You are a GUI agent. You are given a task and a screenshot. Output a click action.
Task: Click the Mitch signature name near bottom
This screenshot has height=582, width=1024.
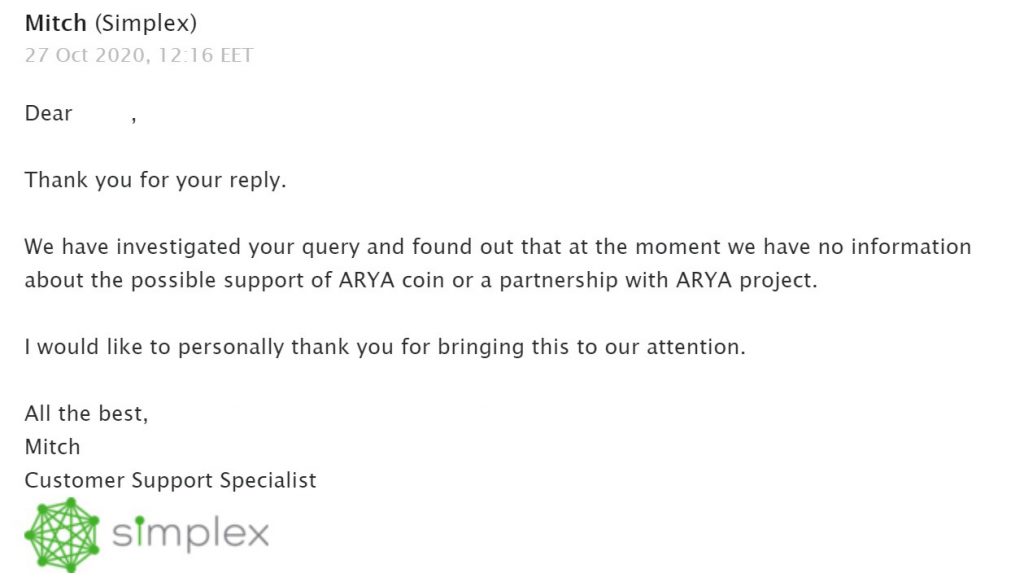[x=52, y=447]
